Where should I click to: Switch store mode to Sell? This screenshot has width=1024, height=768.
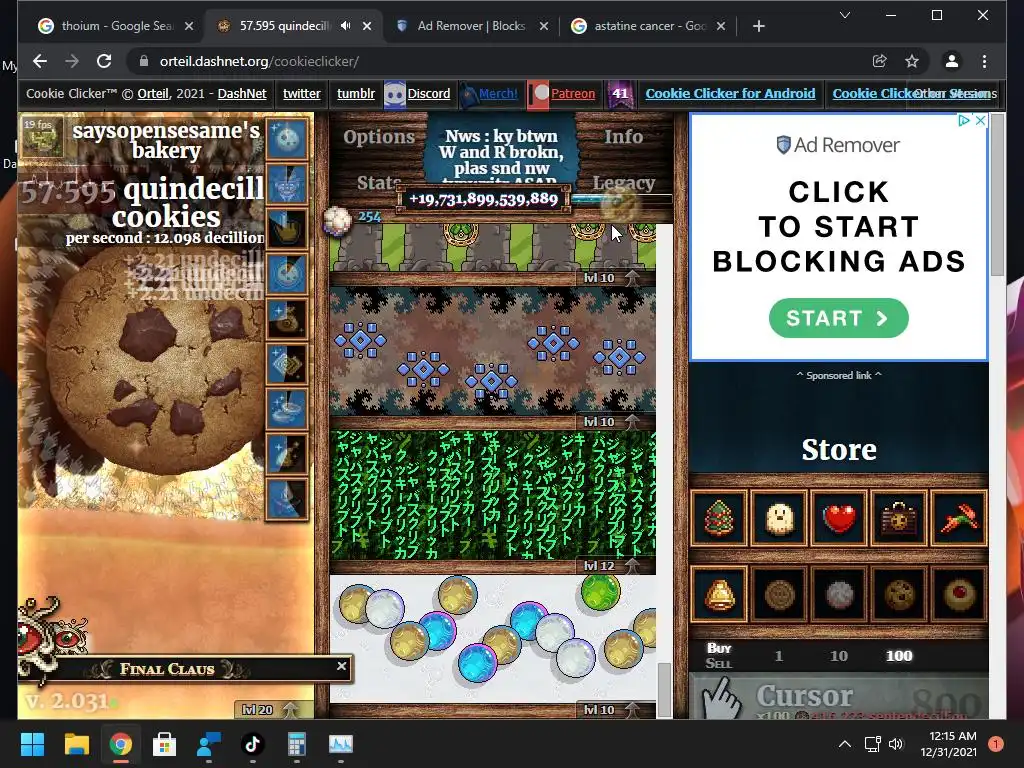719,664
